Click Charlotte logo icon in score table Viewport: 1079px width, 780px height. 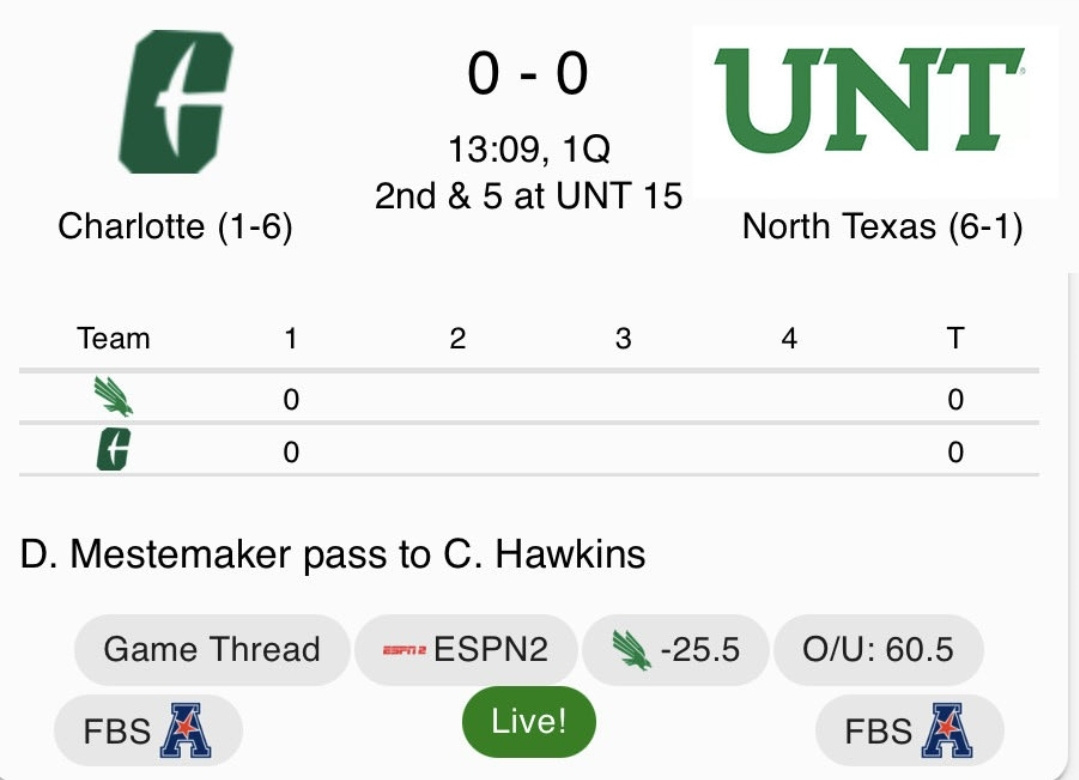(x=113, y=452)
